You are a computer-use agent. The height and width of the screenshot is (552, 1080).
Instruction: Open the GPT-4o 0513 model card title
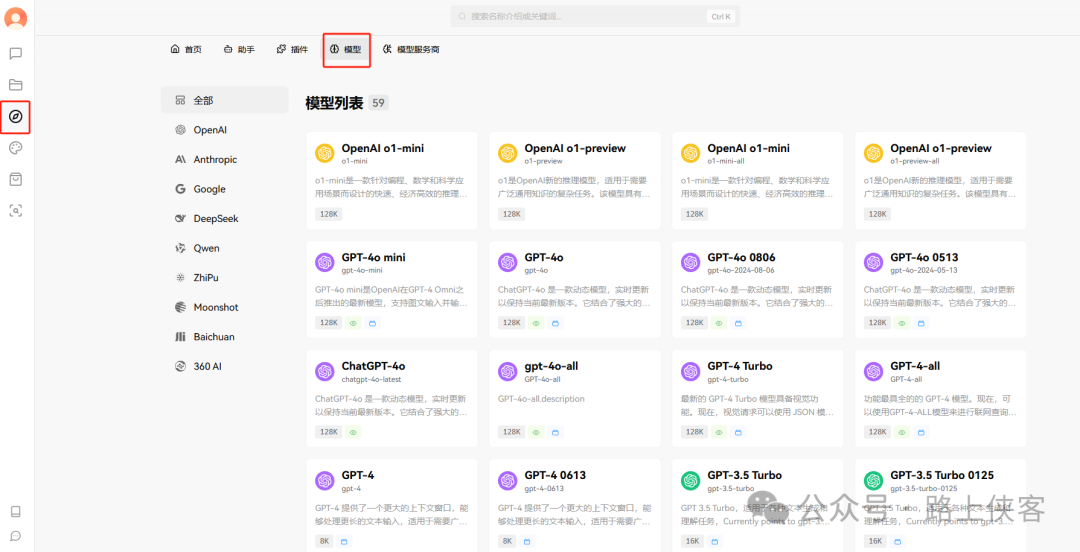coord(924,257)
